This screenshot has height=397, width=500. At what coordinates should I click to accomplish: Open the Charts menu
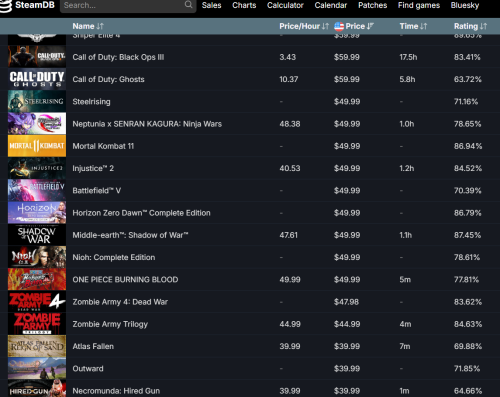pyautogui.click(x=244, y=5)
